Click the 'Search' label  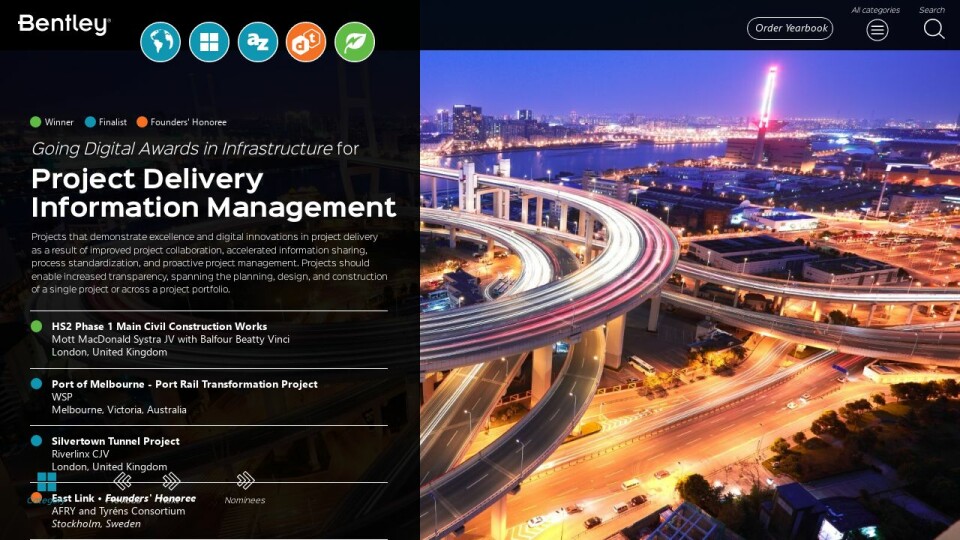[932, 10]
